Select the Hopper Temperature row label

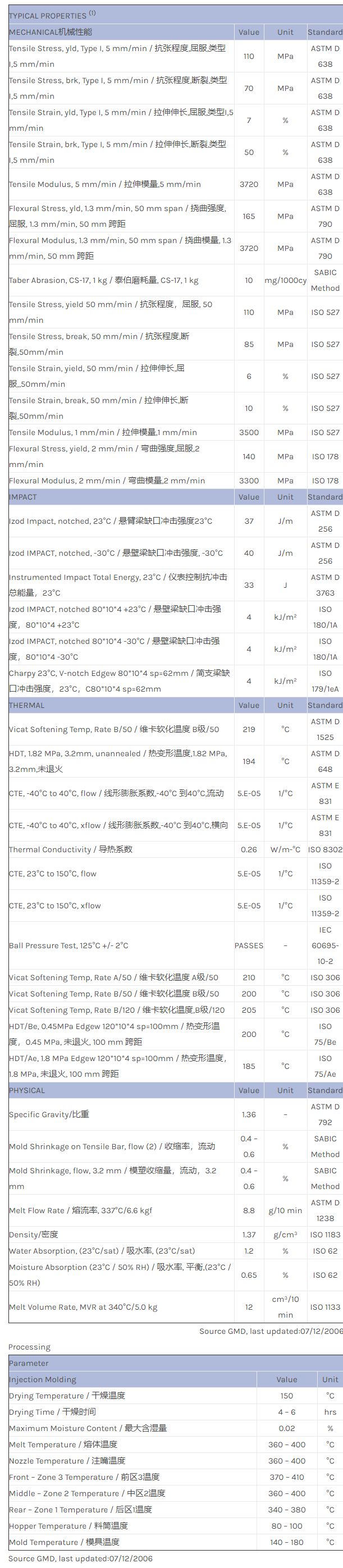pos(68,1526)
